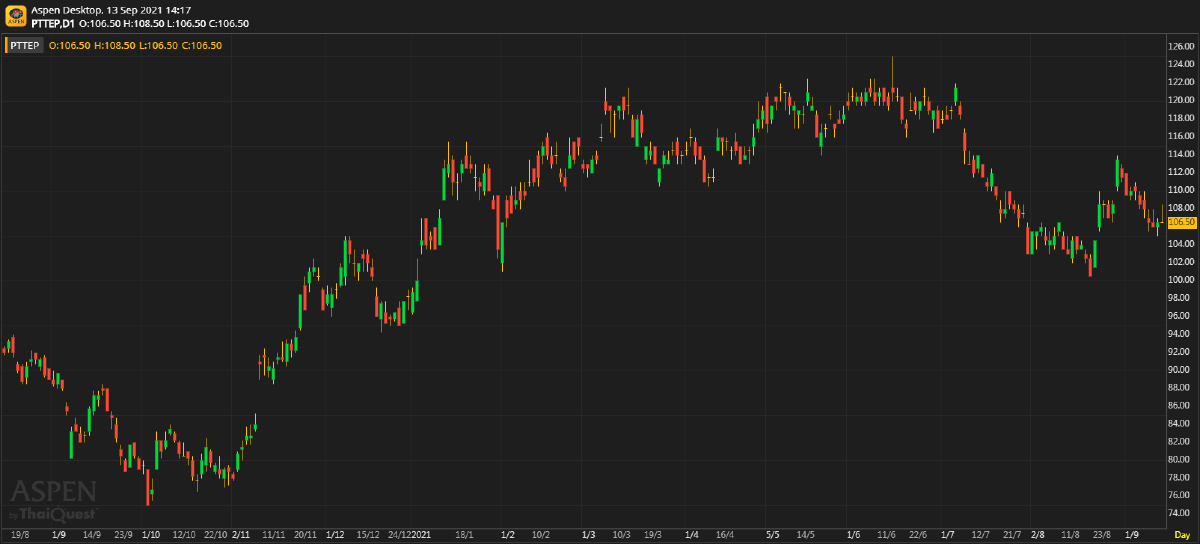
Task: Select the PTTEP symbol label
Action: point(26,45)
